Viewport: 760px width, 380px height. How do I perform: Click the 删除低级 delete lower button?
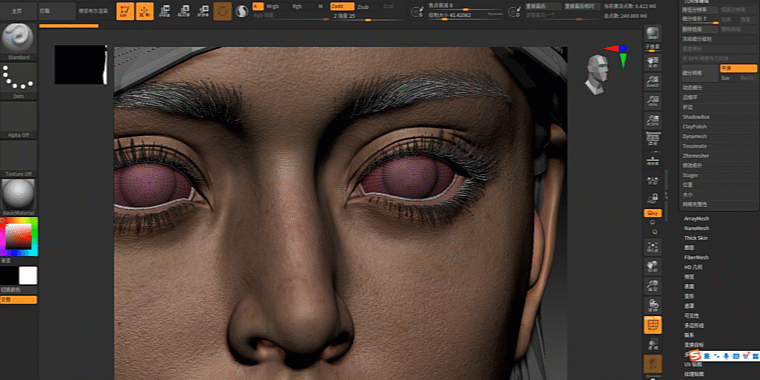(x=700, y=29)
